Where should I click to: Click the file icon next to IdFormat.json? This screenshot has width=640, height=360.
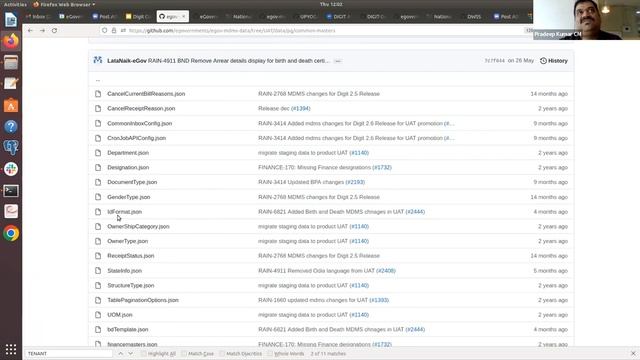coord(98,212)
